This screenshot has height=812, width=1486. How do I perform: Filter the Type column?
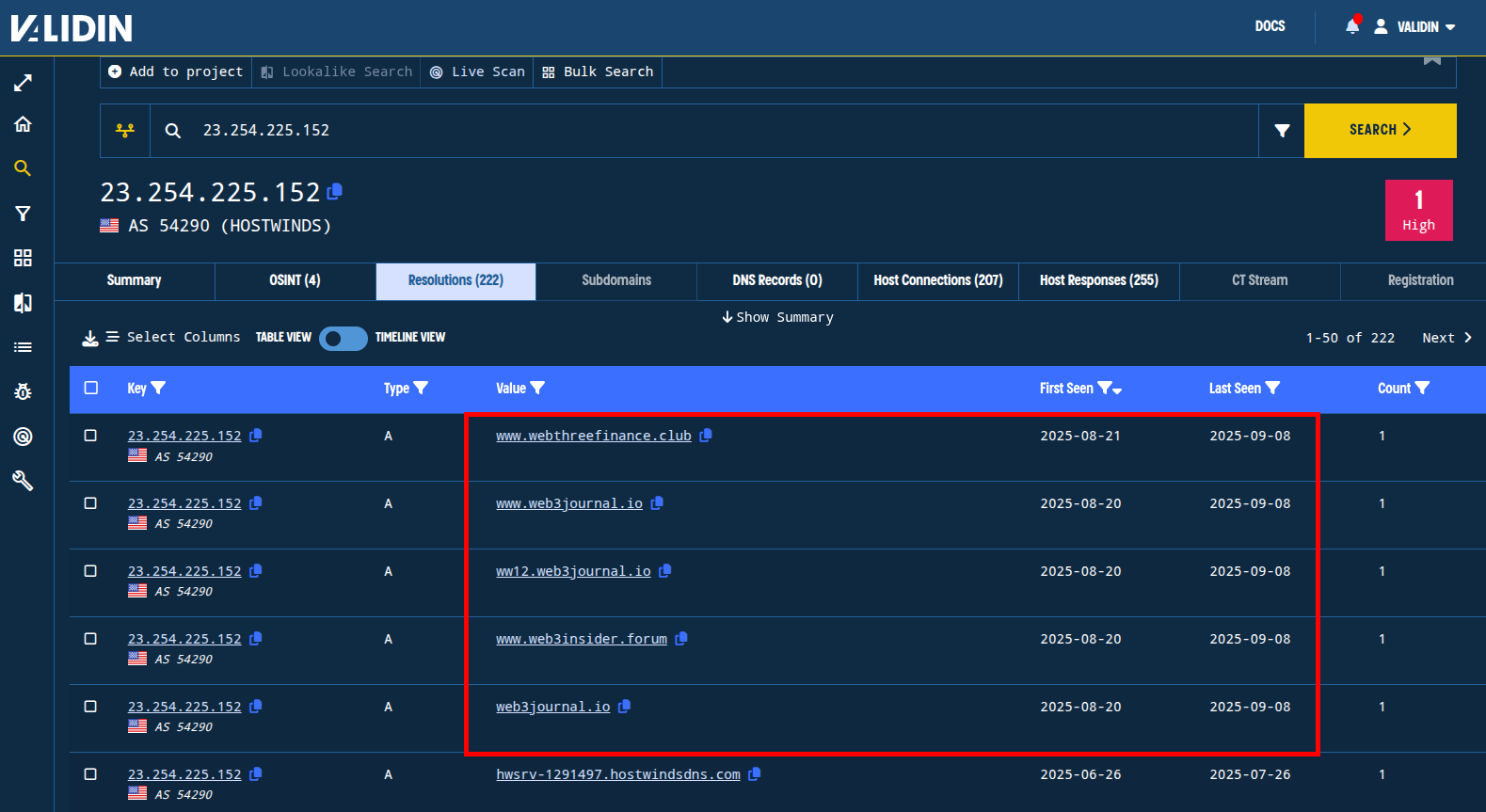(421, 388)
